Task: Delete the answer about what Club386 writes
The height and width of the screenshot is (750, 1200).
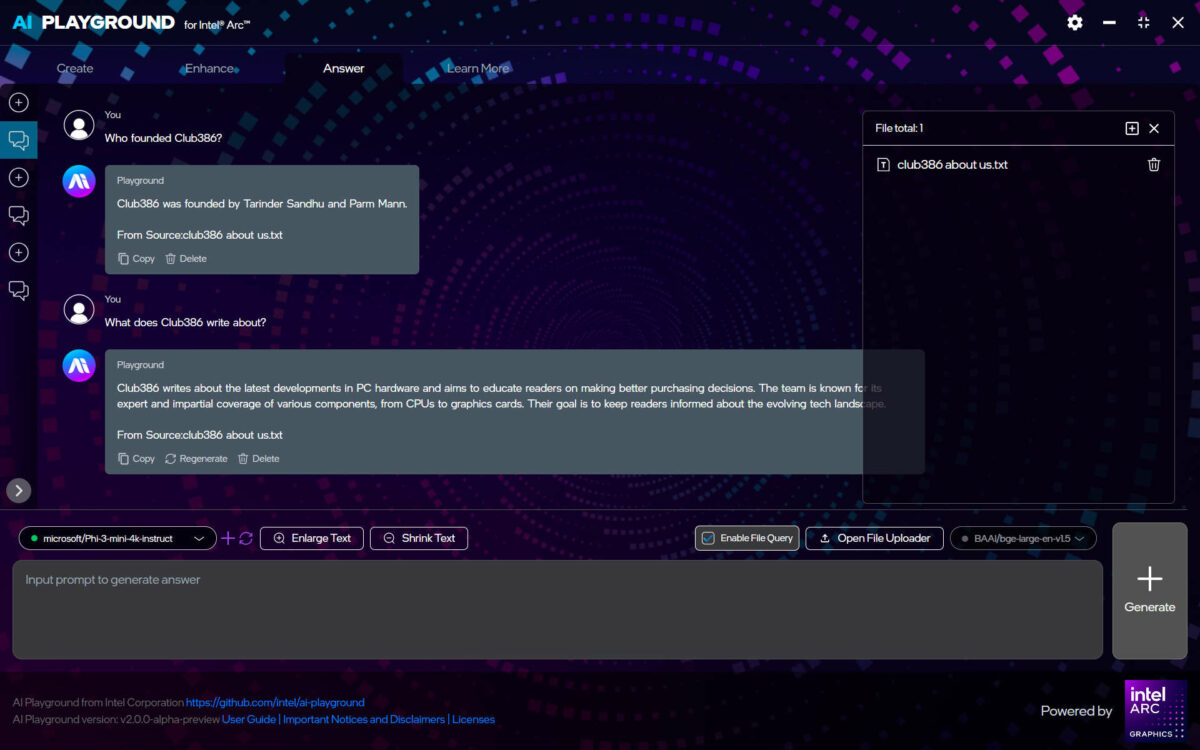Action: click(x=258, y=458)
